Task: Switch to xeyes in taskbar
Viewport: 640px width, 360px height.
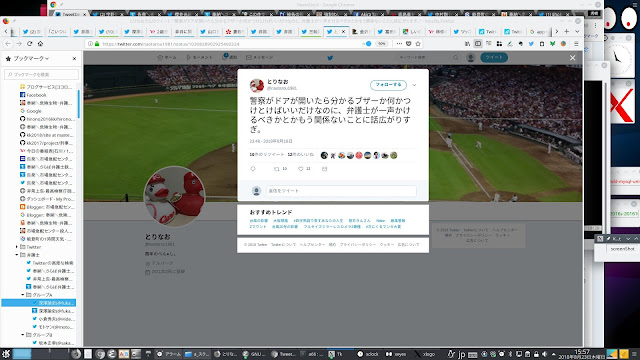Action: click(x=396, y=354)
